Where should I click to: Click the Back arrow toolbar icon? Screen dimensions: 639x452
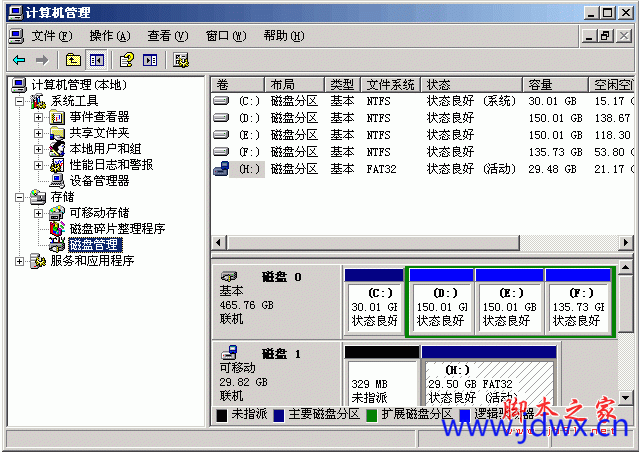tap(19, 60)
